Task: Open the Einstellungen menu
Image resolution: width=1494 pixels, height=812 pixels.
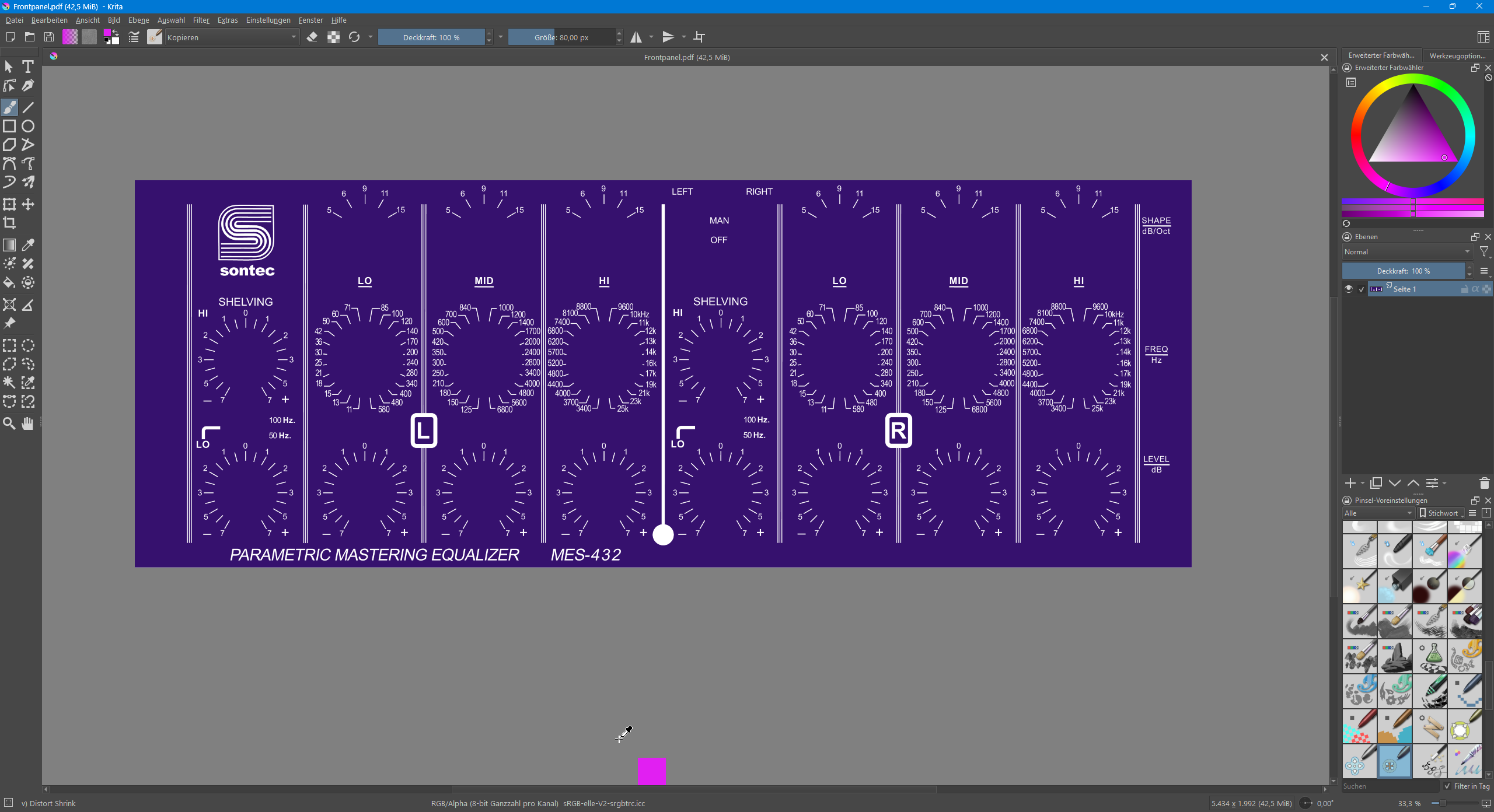Action: pos(268,20)
